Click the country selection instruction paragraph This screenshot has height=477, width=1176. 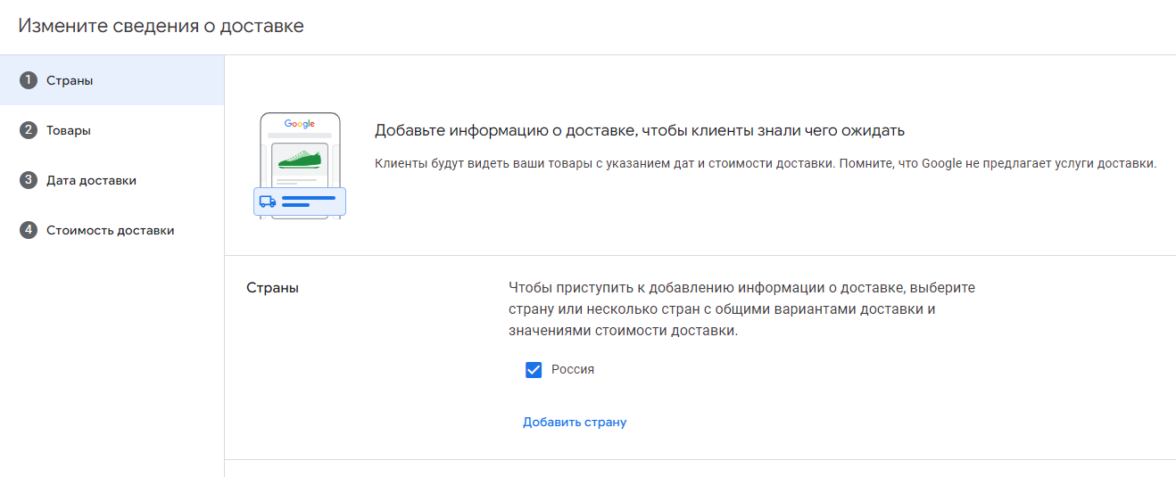[x=741, y=309]
